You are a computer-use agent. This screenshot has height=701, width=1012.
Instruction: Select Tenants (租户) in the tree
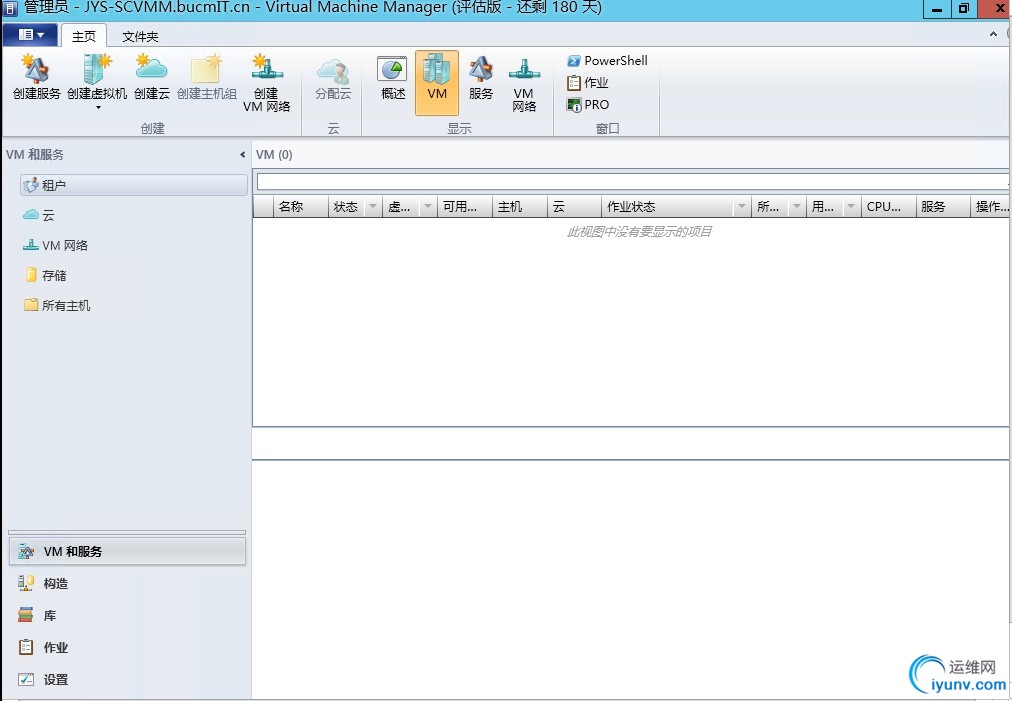click(x=134, y=185)
